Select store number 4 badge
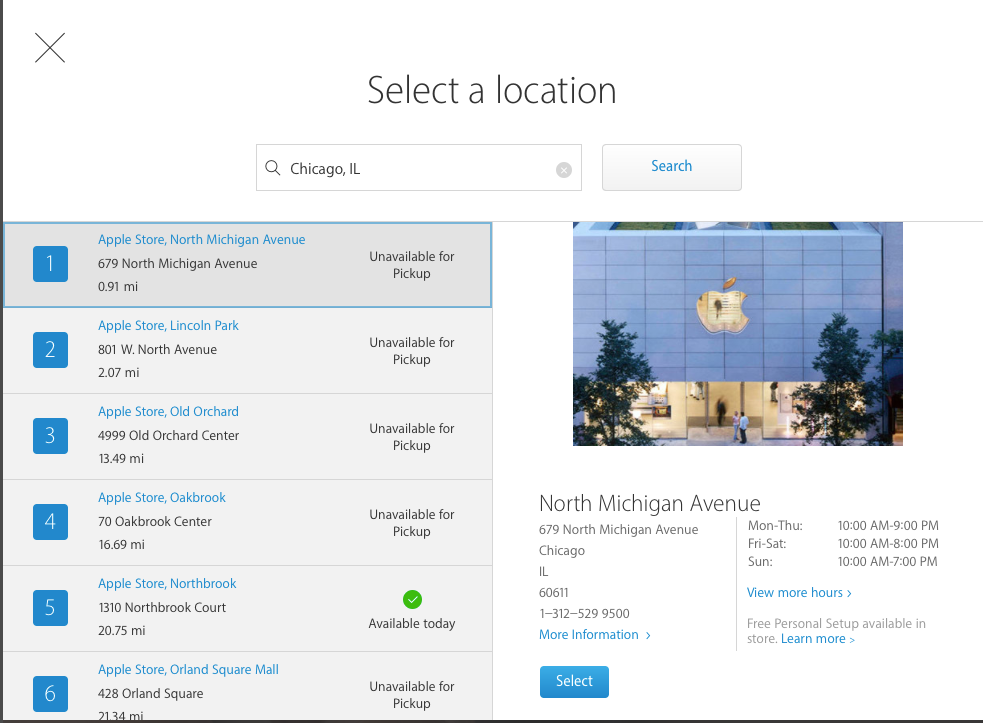 pos(50,522)
